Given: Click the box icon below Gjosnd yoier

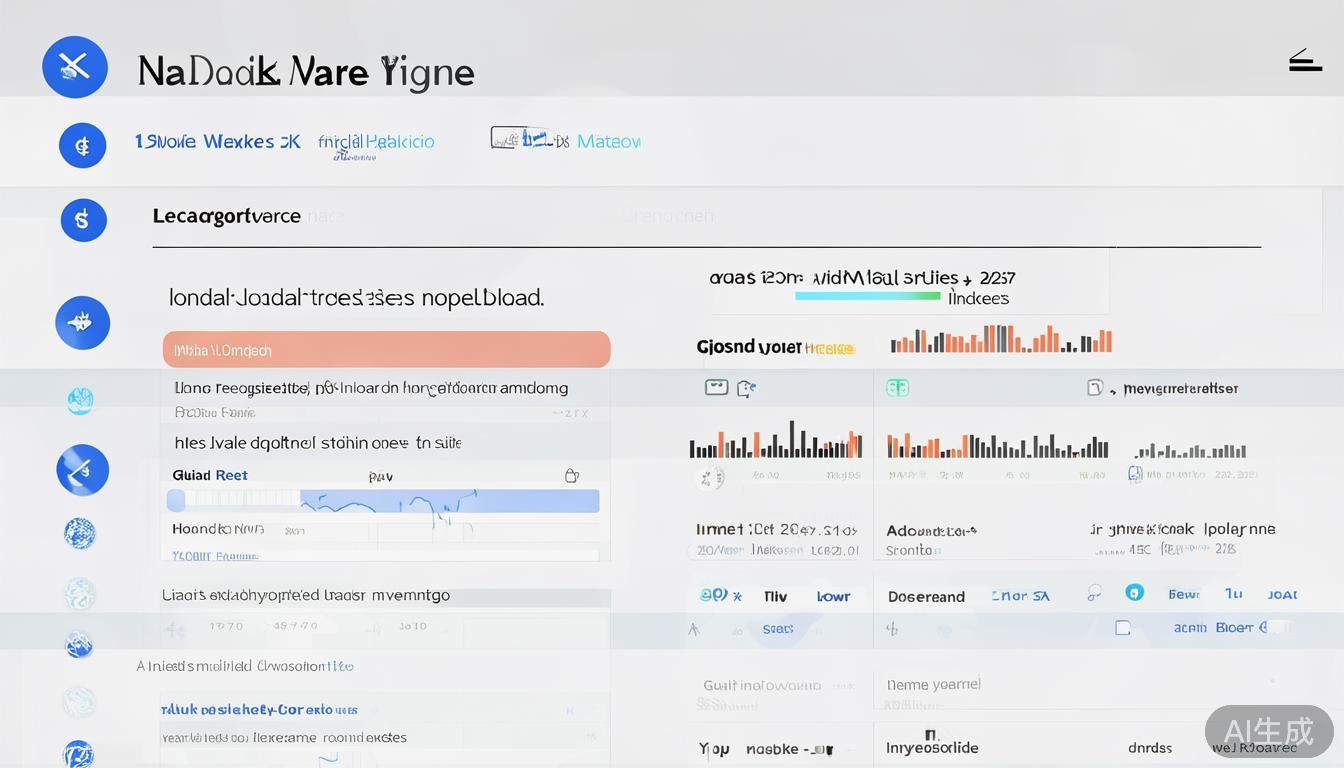Looking at the screenshot, I should [716, 387].
